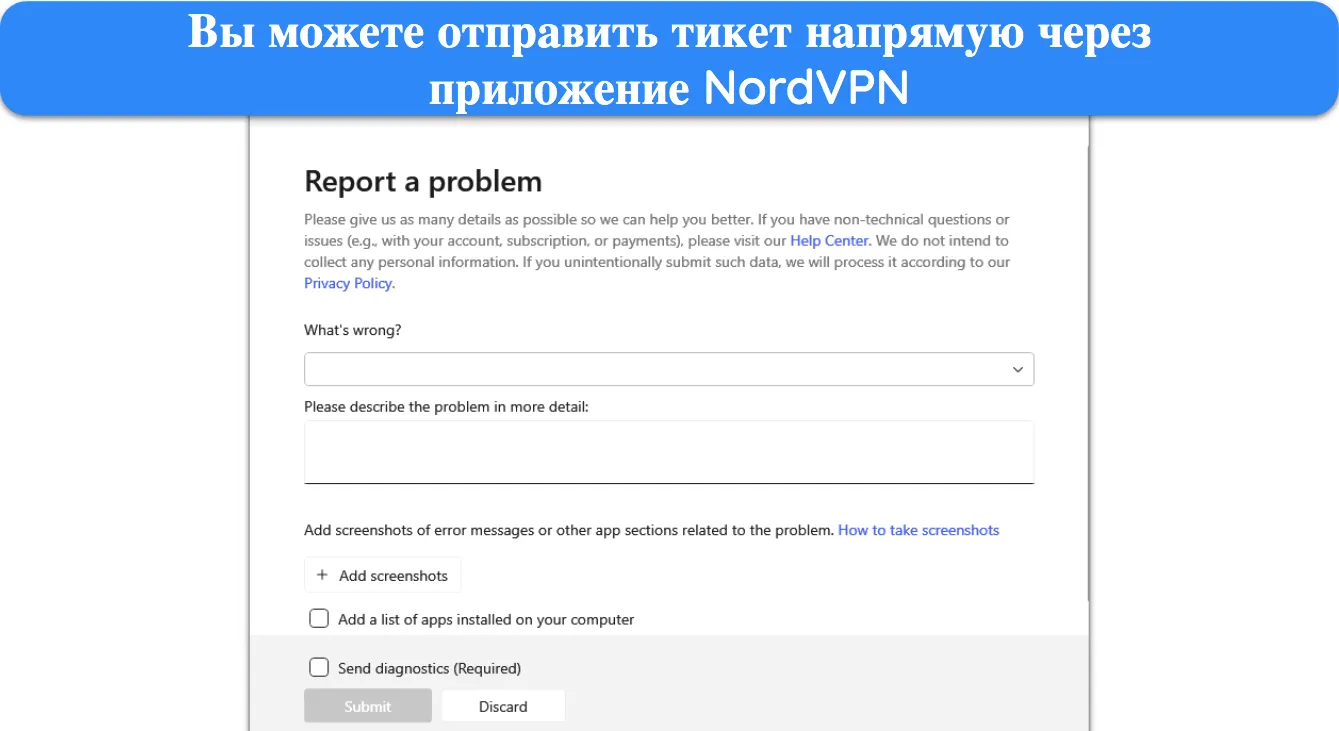Open the Help Center link
This screenshot has width=1339, height=731.
pos(829,240)
